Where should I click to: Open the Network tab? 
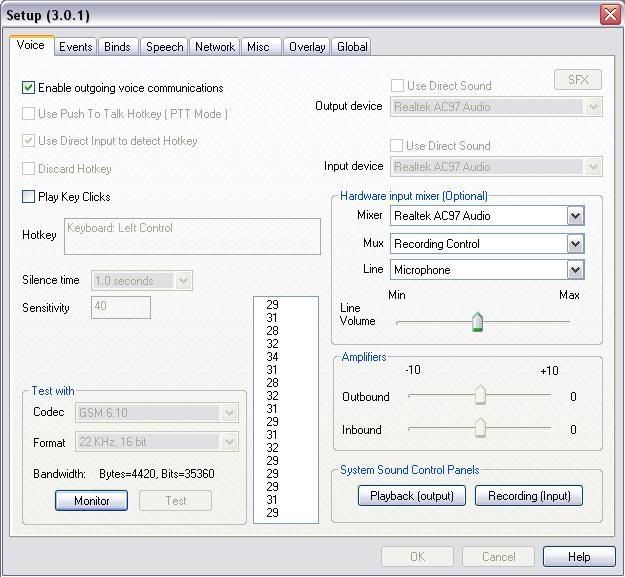[x=215, y=47]
